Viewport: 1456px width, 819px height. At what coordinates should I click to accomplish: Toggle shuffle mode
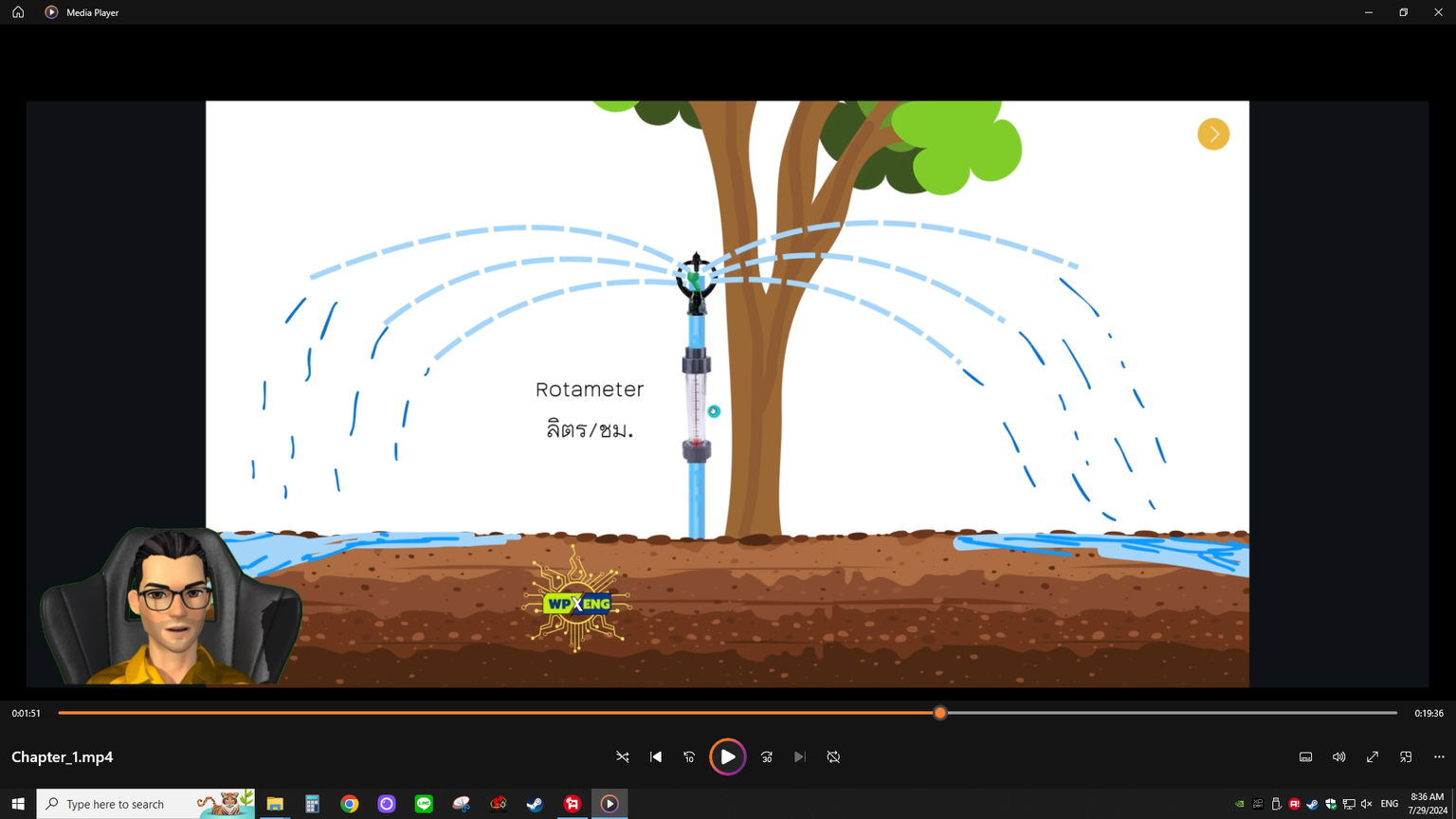click(623, 757)
